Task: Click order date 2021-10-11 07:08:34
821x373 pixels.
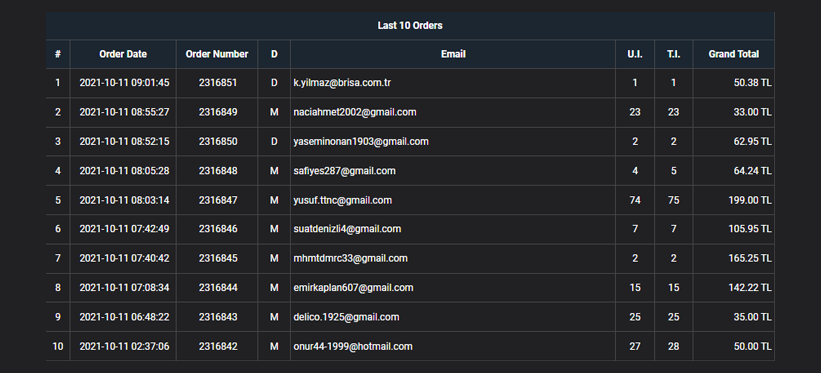Action: coord(124,288)
